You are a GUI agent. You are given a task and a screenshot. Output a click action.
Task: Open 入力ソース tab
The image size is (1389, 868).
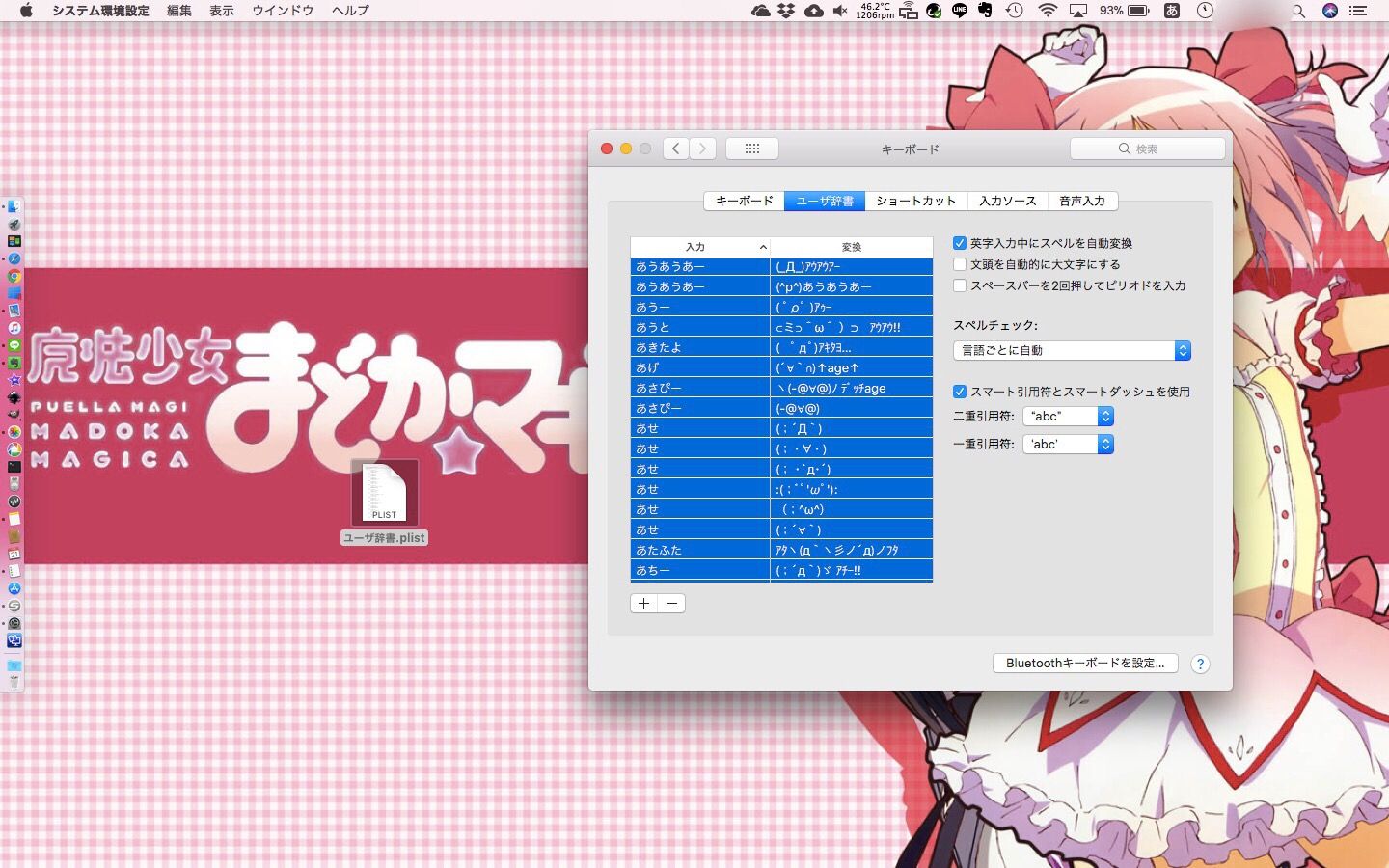1007,201
